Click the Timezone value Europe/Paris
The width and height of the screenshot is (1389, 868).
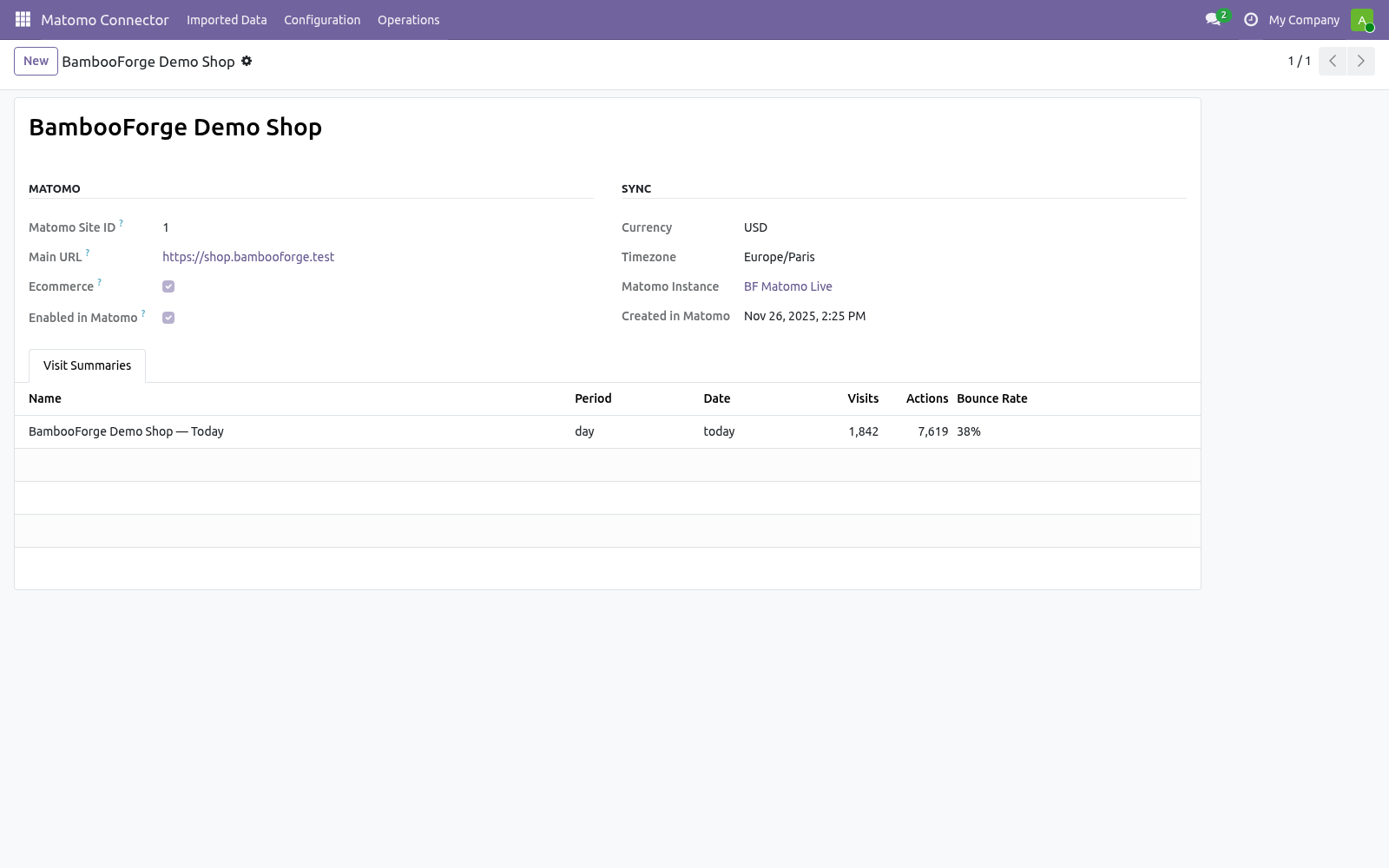pyautogui.click(x=780, y=257)
